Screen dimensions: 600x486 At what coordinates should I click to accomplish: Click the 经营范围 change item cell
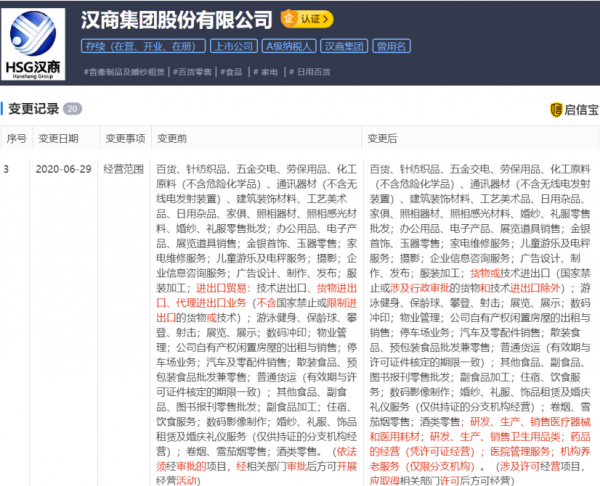coord(123,169)
